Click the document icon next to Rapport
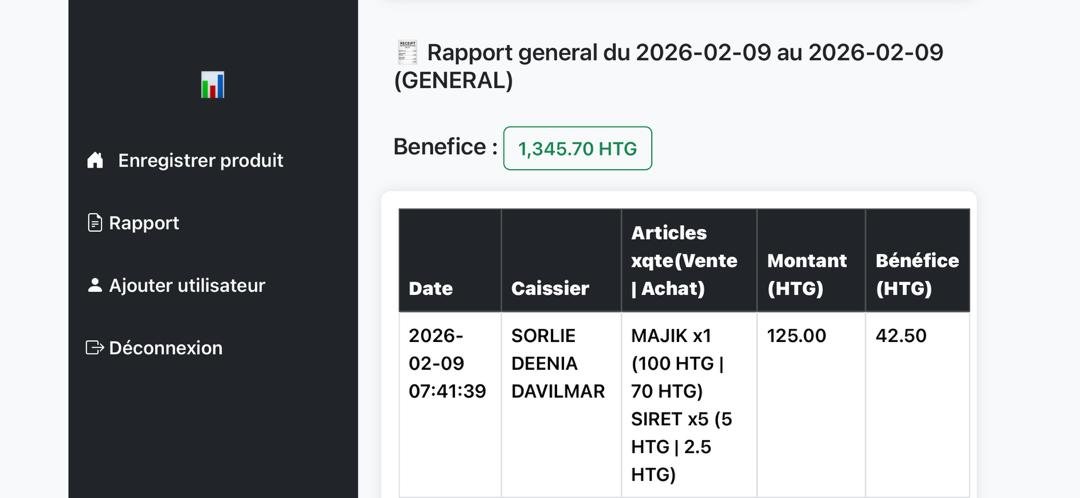The height and width of the screenshot is (498, 1080). [95, 223]
